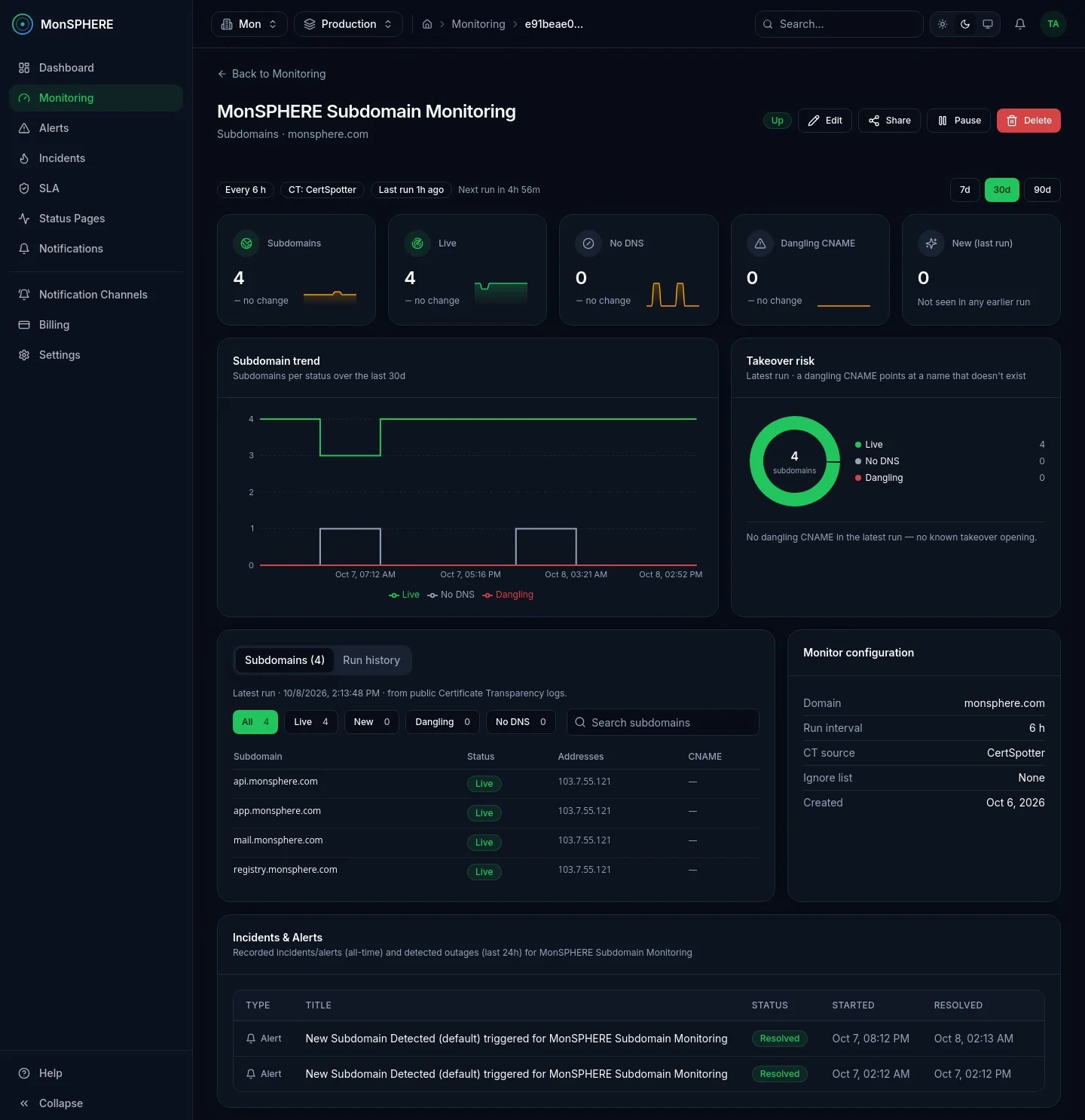Click the Billing card icon
Screen dimensions: 1085x1120
click(24, 325)
